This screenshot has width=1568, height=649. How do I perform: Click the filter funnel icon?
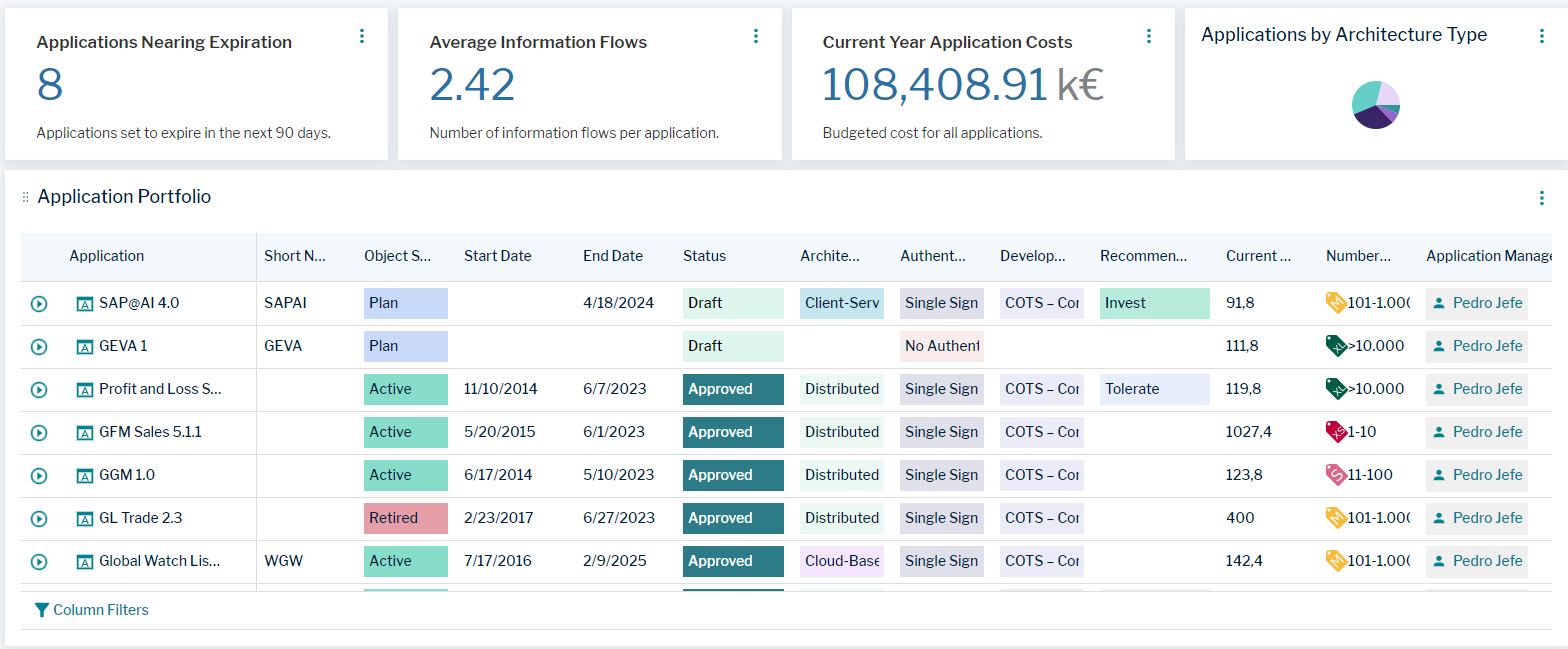(x=41, y=610)
